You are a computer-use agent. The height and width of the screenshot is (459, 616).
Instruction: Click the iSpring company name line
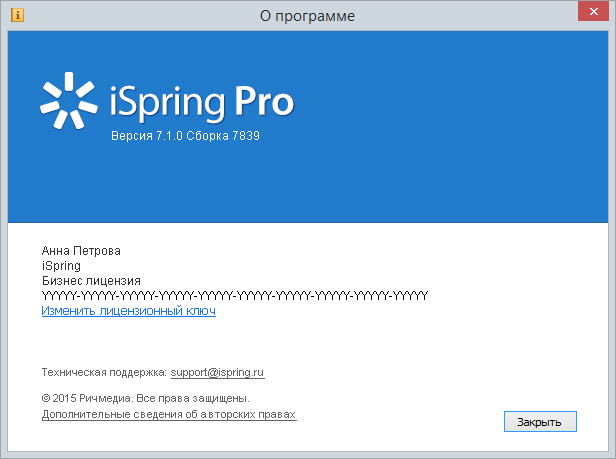point(61,266)
